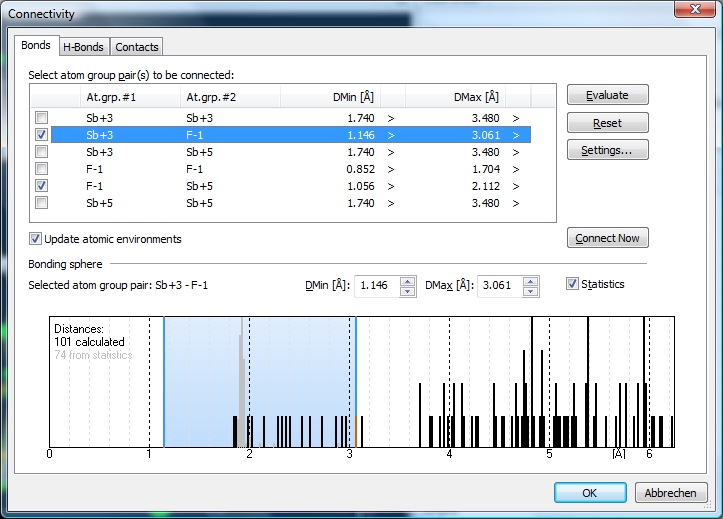The width and height of the screenshot is (723, 519).
Task: Click the DMax arrow in Sb+3 Sb+5 row
Action: coord(516,152)
